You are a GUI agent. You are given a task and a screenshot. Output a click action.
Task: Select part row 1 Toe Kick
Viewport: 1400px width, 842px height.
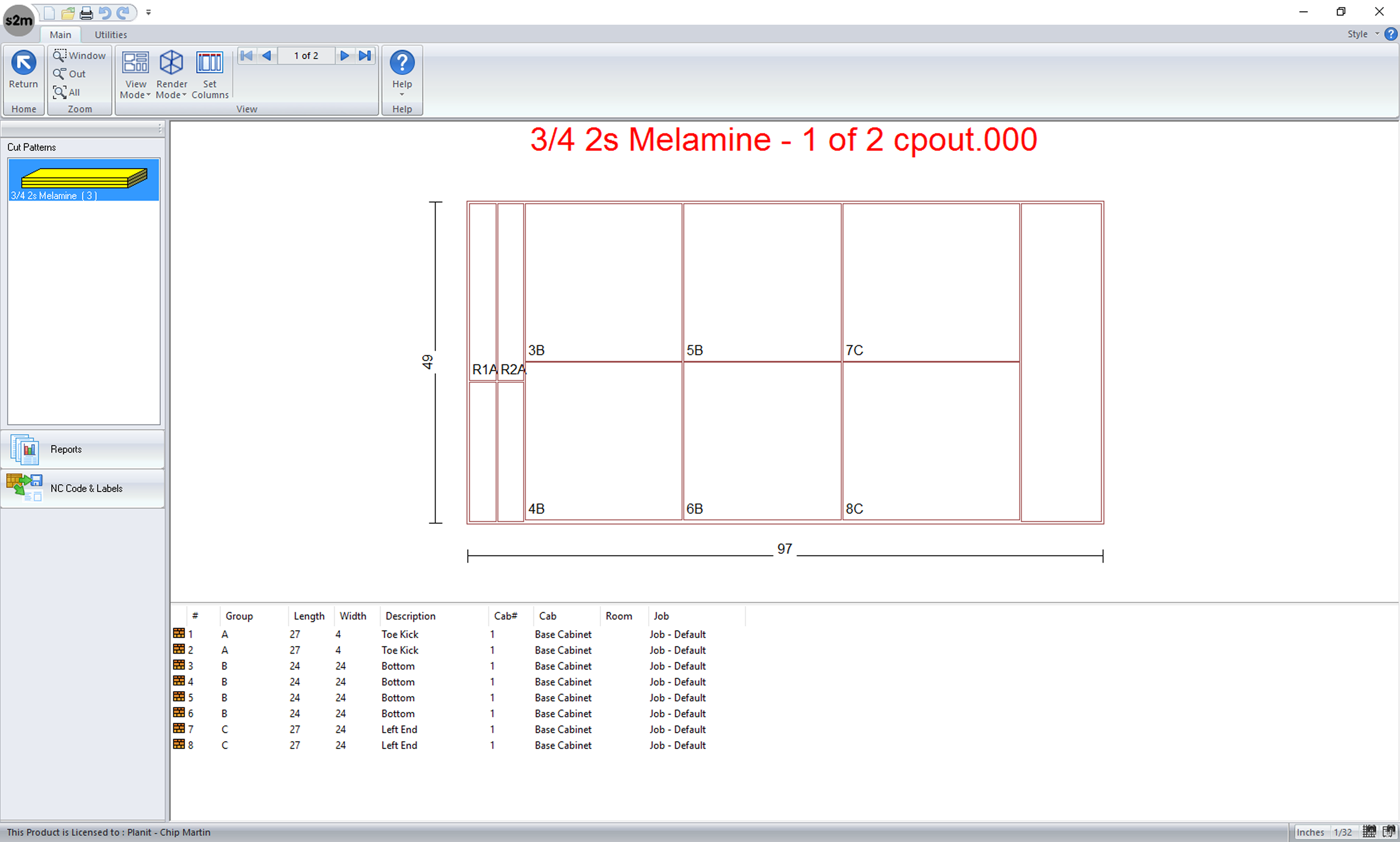(x=458, y=634)
